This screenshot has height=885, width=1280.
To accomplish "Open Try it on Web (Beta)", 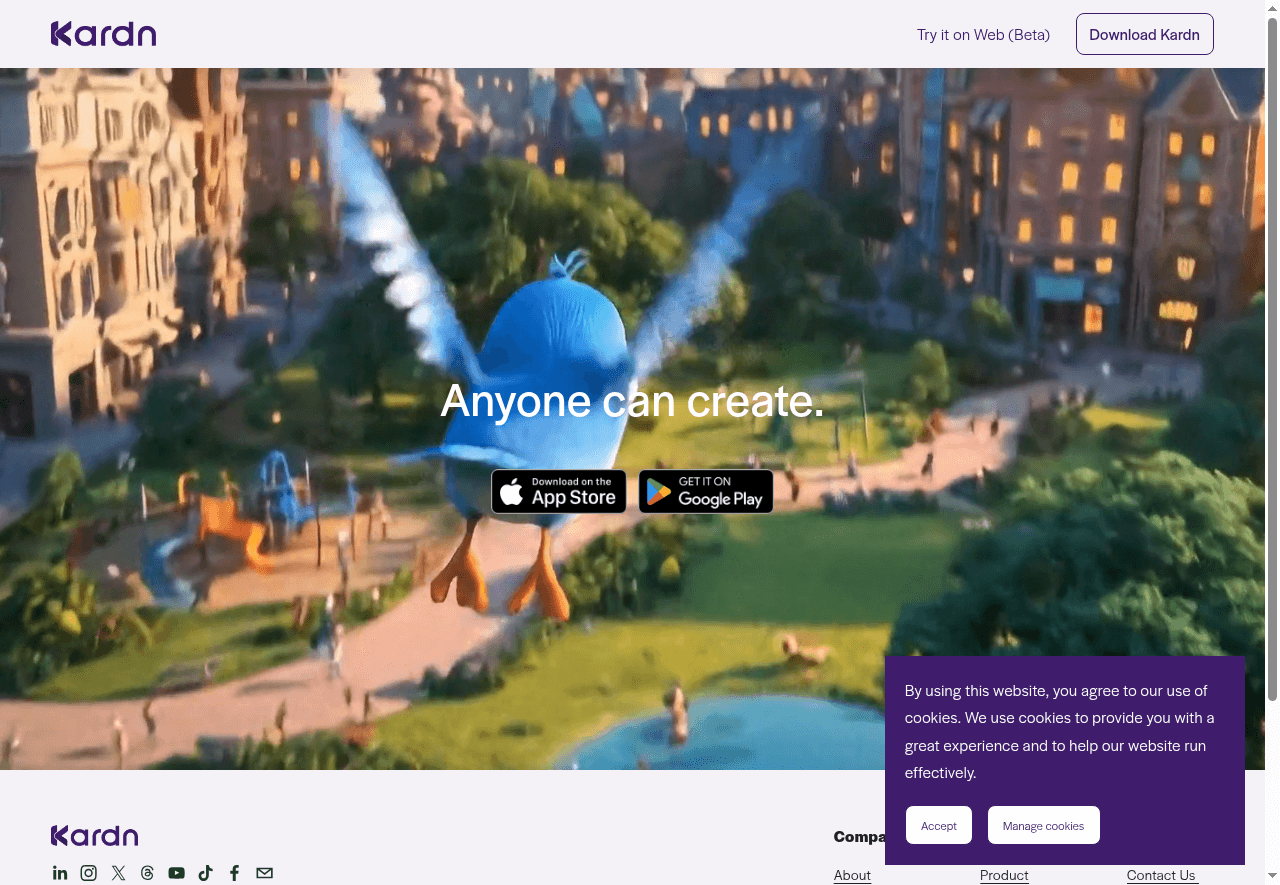I will click(983, 35).
